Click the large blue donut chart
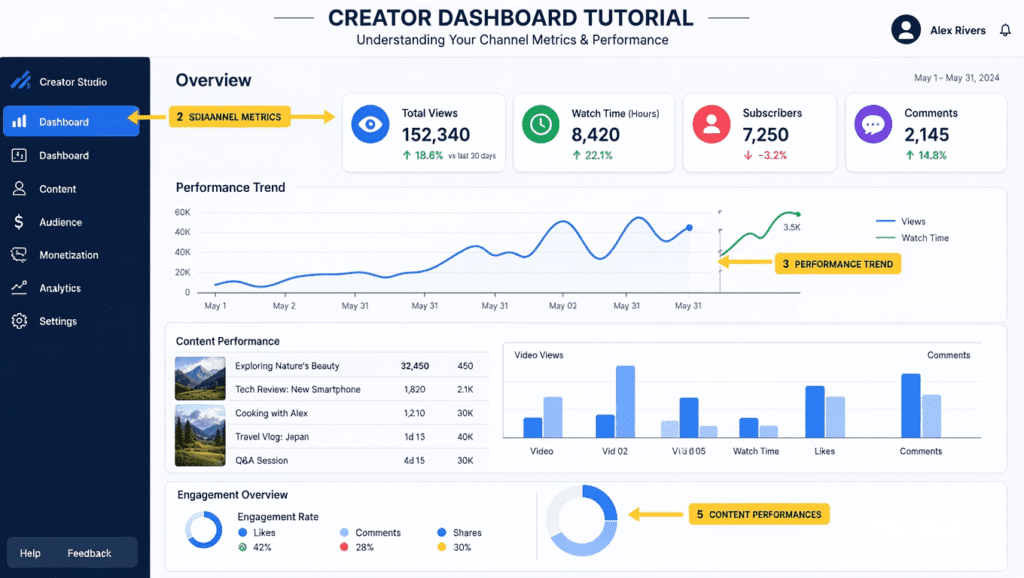This screenshot has width=1024, height=578. (581, 520)
